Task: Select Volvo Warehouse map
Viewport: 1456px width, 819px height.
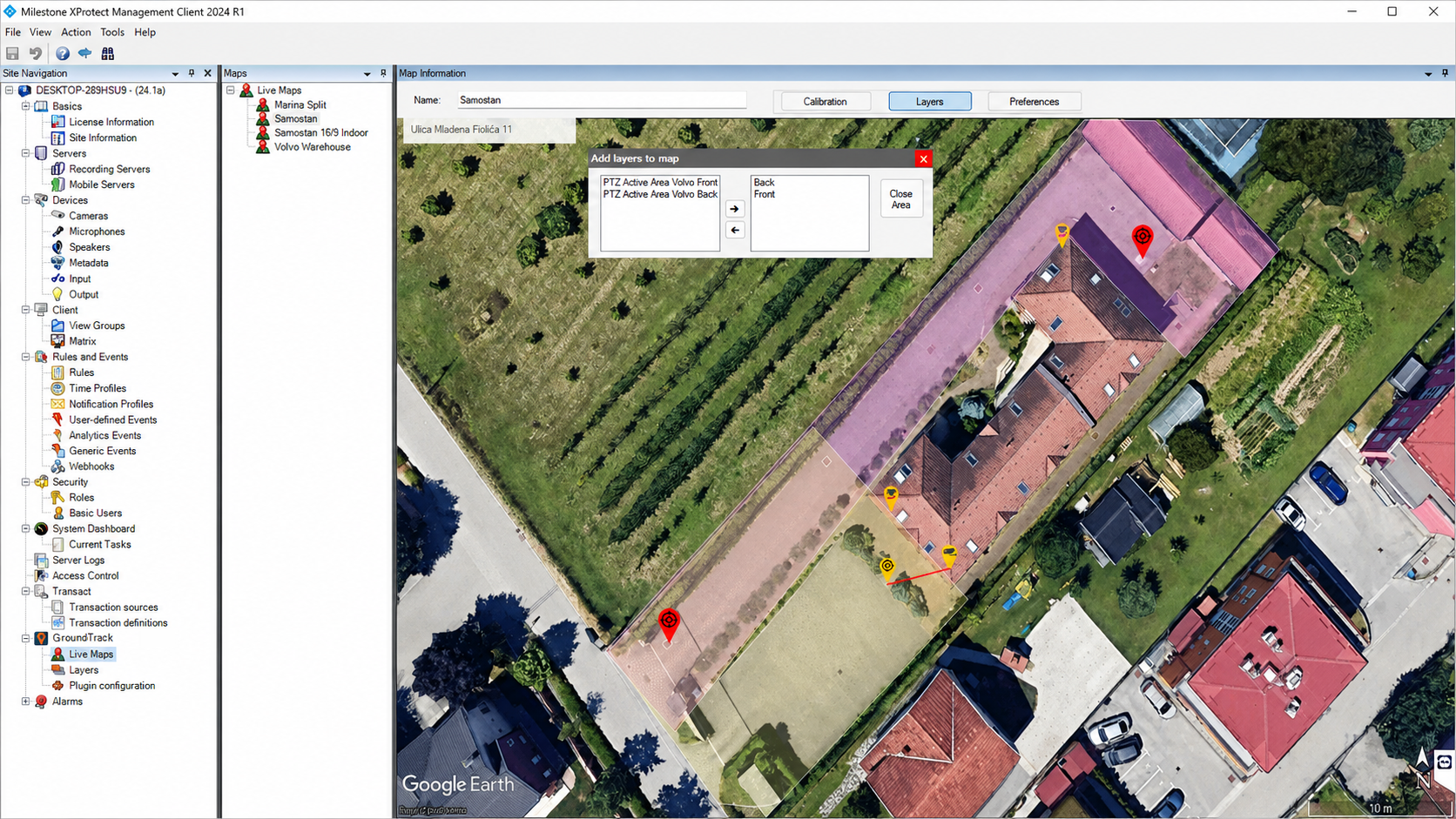Action: coord(313,147)
